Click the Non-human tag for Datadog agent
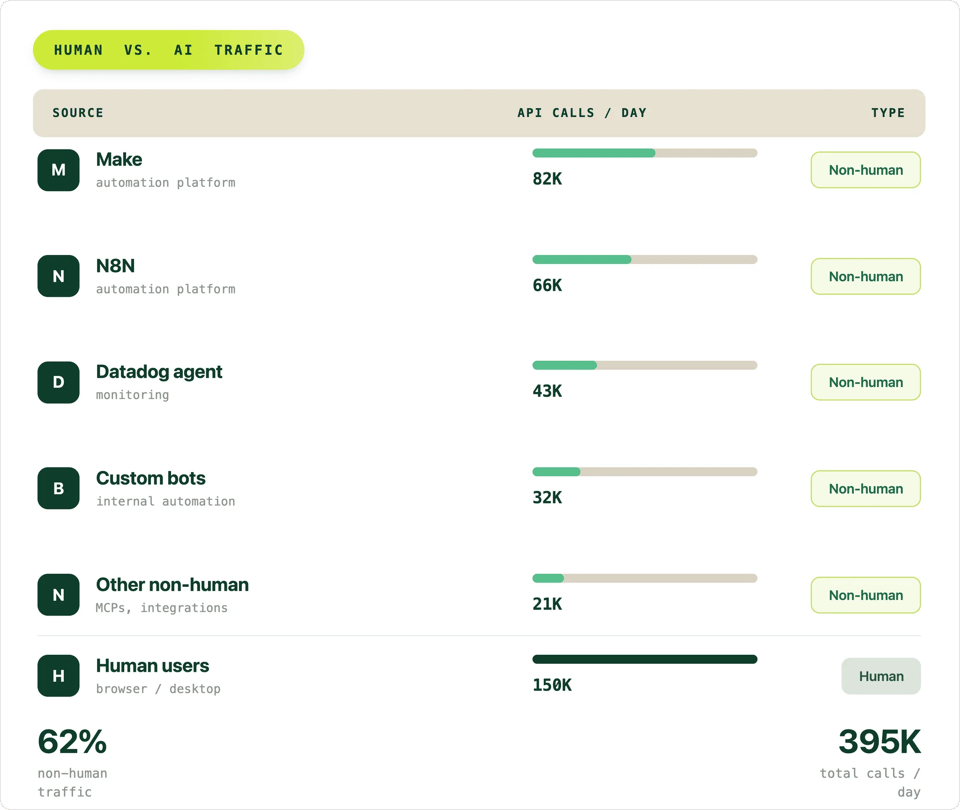 866,382
